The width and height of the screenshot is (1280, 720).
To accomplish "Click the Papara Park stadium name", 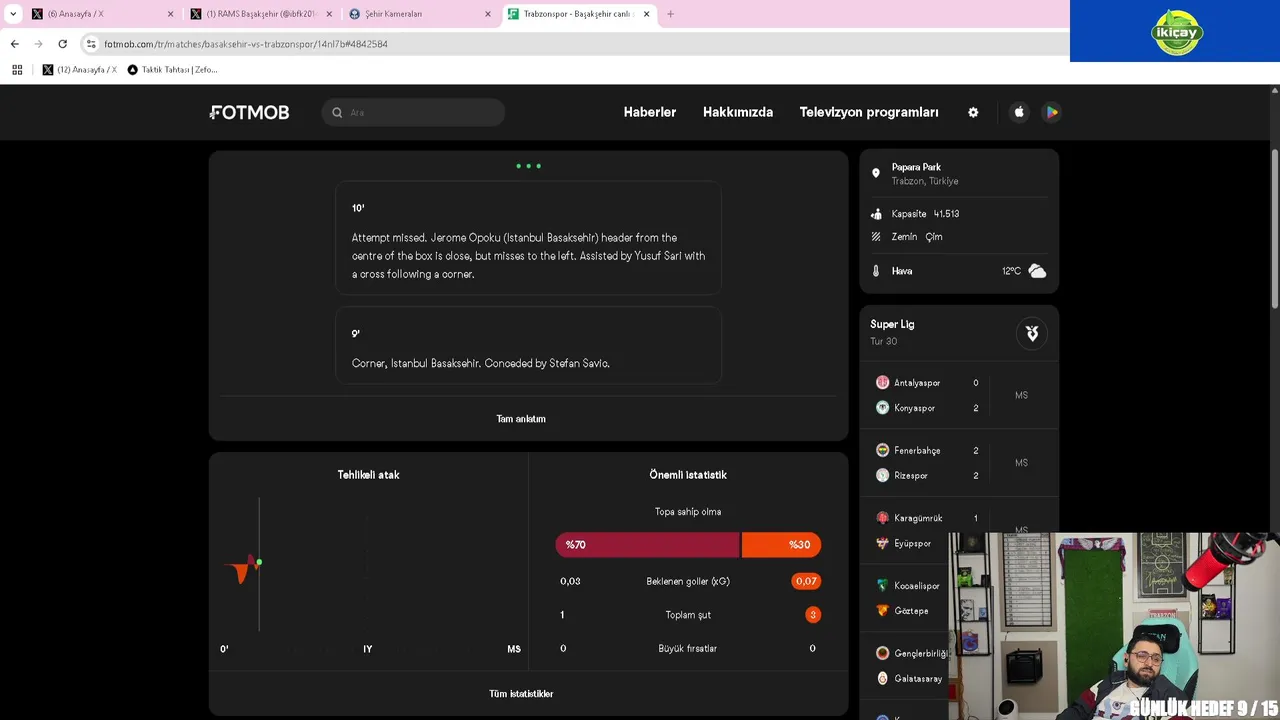I will (916, 167).
